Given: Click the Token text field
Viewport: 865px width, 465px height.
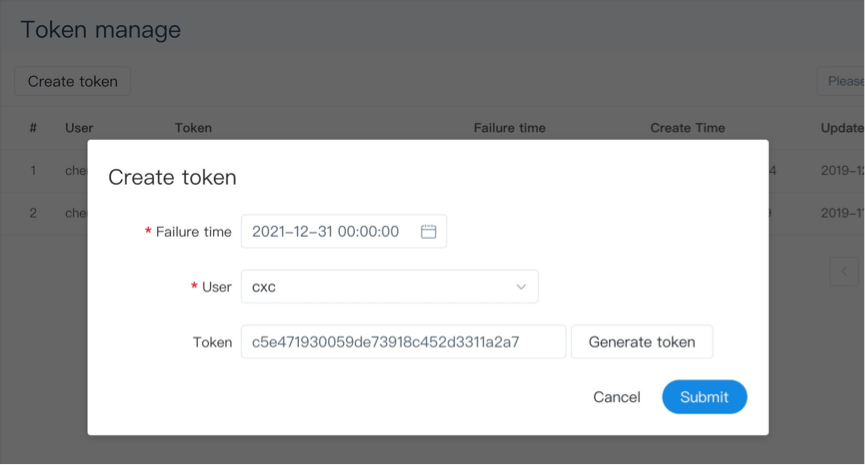Looking at the screenshot, I should click(403, 342).
